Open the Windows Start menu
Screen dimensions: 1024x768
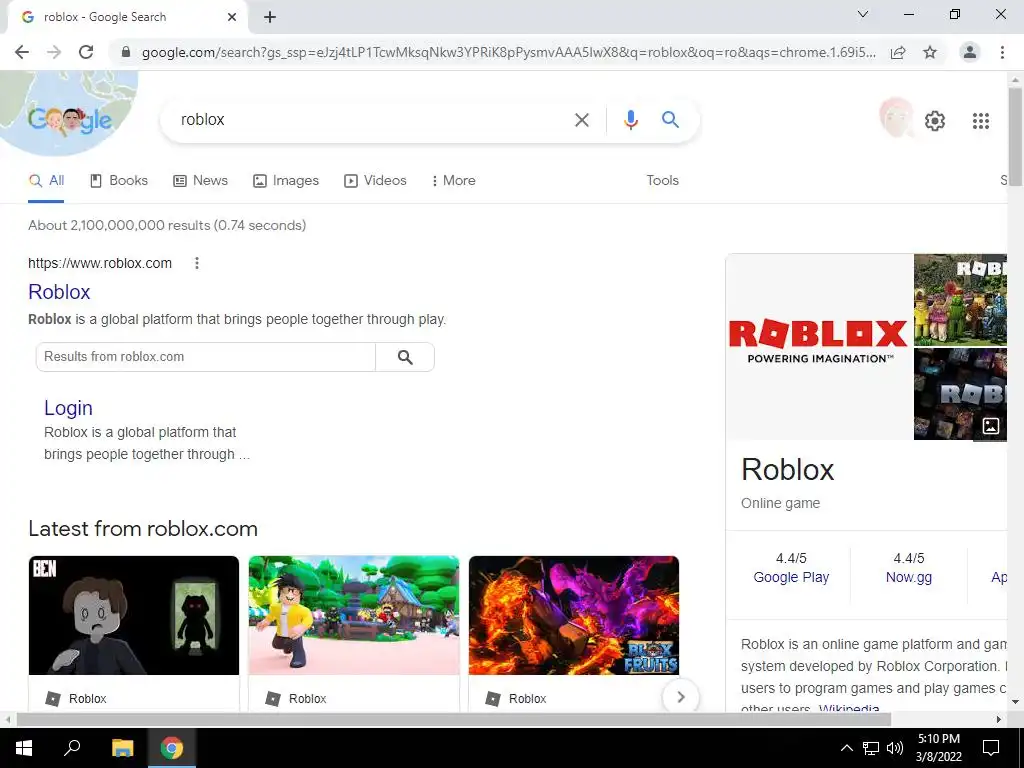point(24,748)
